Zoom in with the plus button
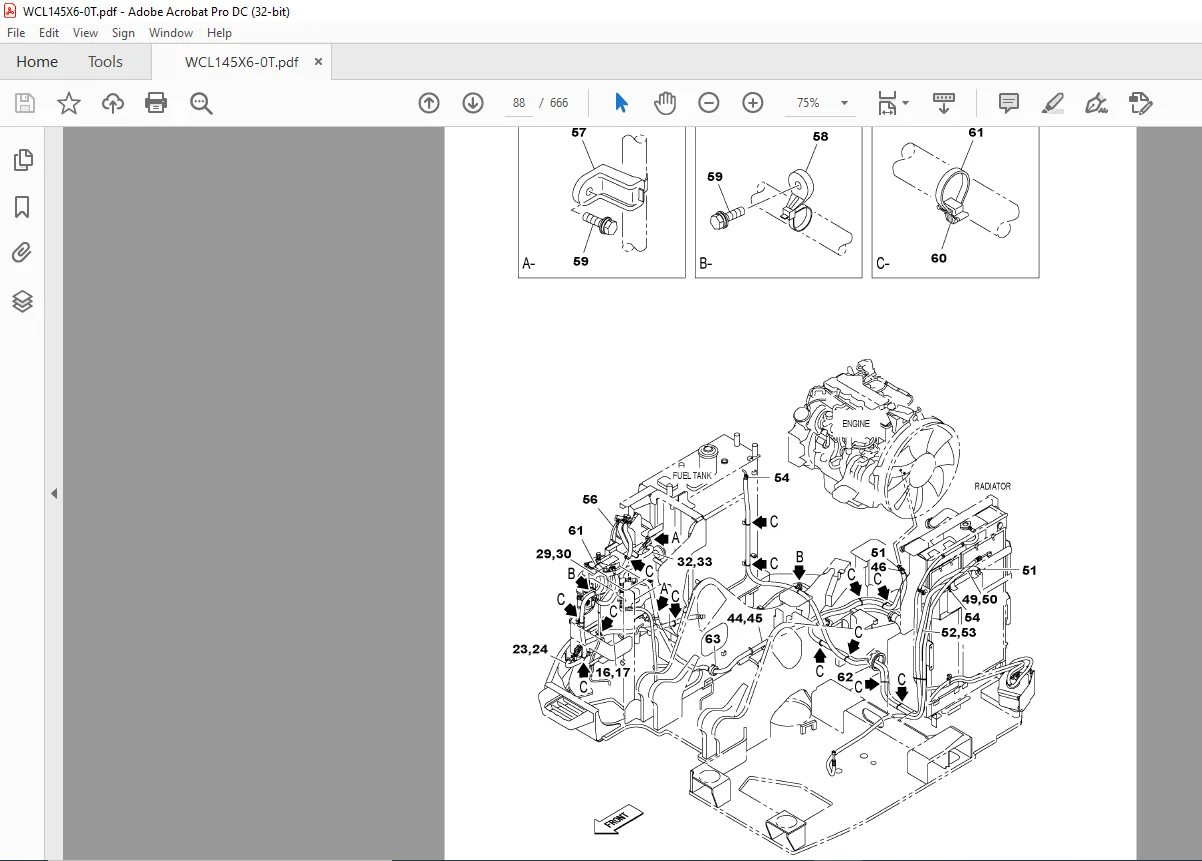 [x=753, y=103]
